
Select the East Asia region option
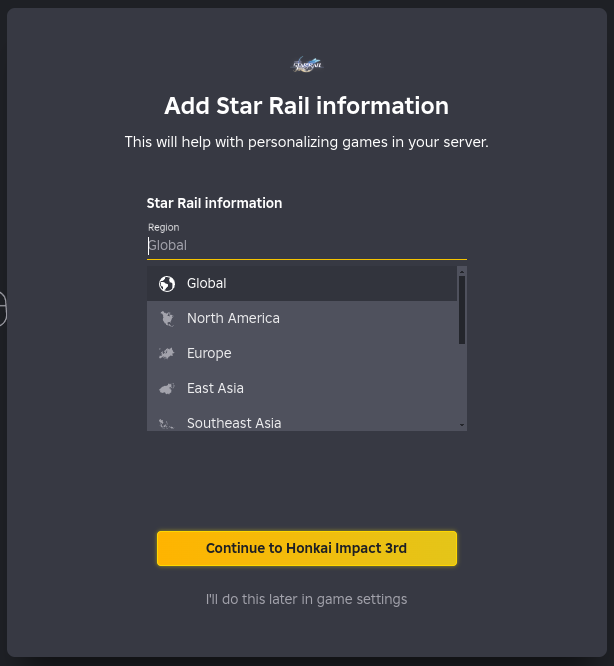(215, 389)
